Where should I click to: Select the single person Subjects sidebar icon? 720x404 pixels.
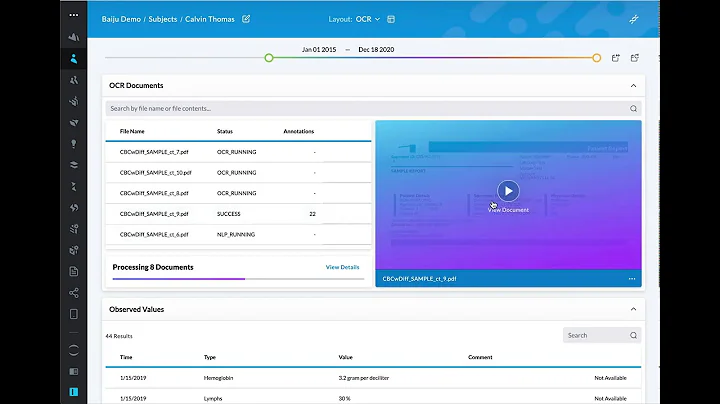73,59
